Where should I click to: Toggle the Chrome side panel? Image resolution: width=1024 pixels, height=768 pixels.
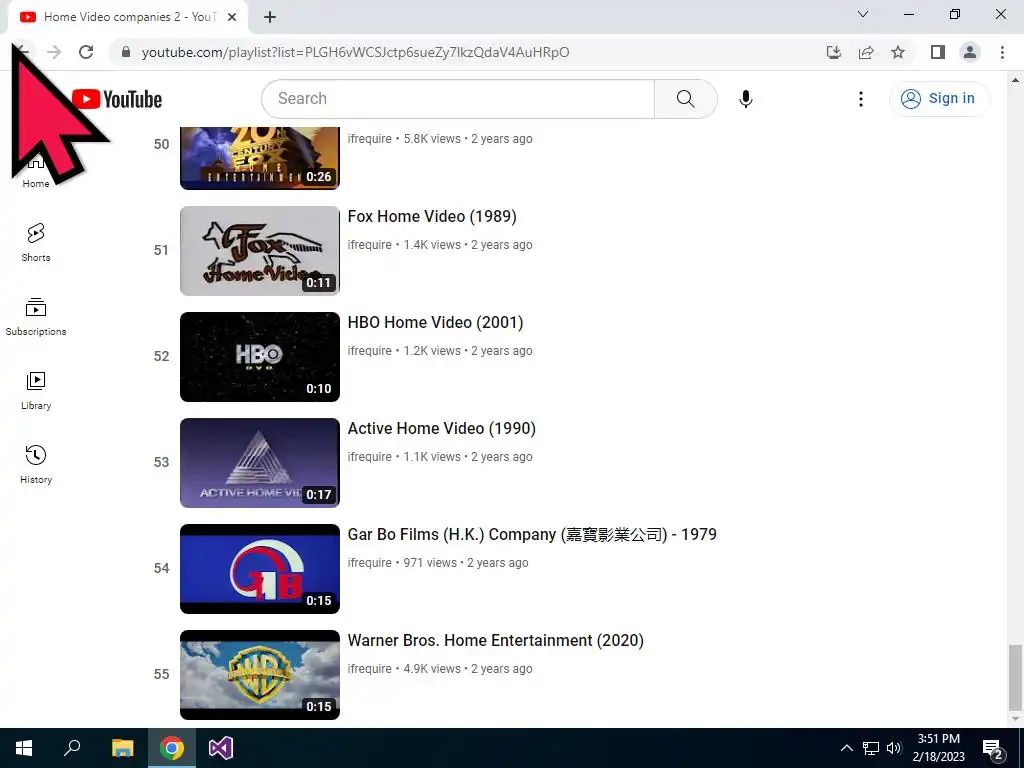[x=938, y=52]
